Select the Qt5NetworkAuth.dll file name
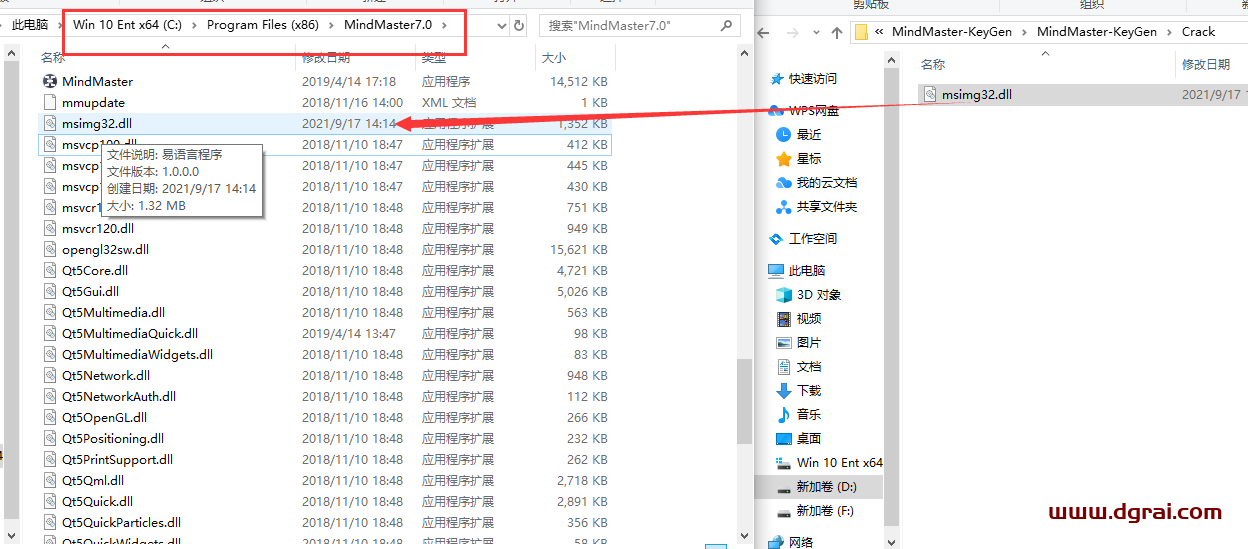This screenshot has height=549, width=1248. point(119,396)
